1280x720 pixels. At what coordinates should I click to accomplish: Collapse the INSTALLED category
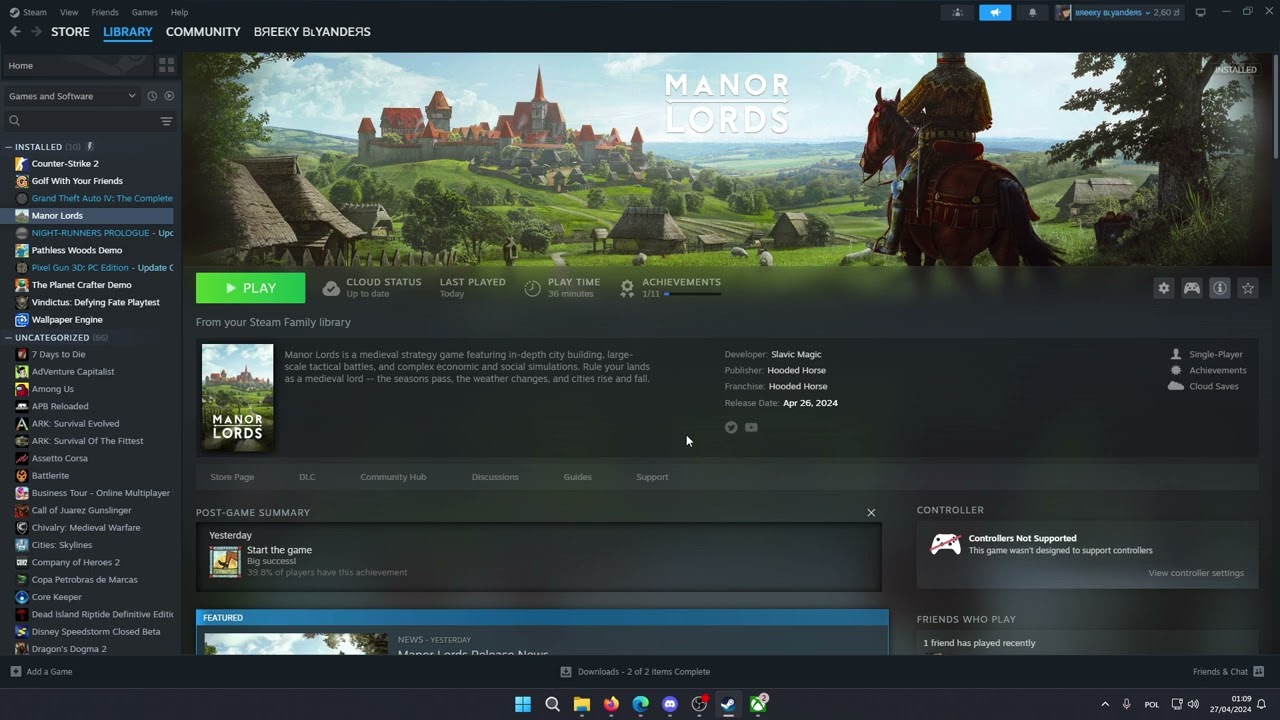click(9, 147)
